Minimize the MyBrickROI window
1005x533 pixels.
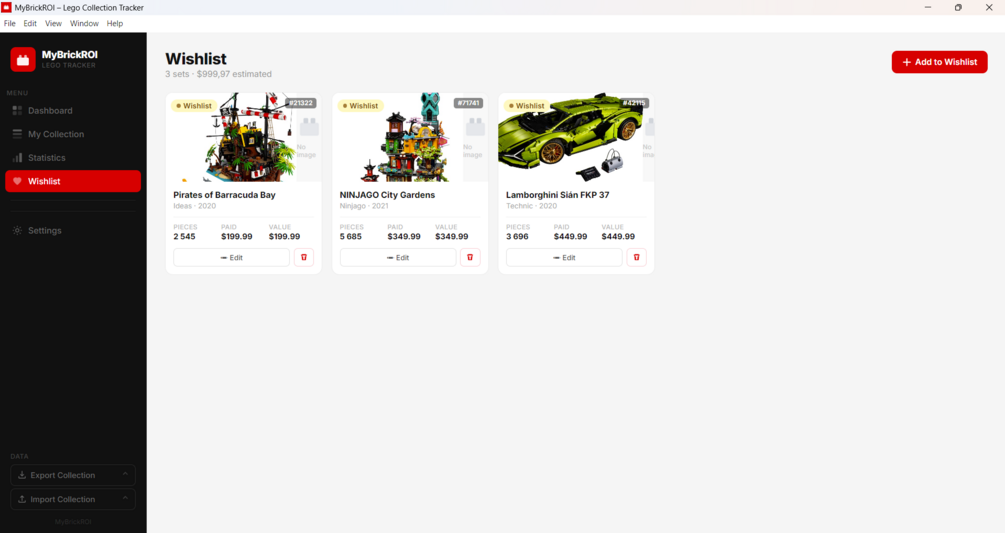pos(927,7)
